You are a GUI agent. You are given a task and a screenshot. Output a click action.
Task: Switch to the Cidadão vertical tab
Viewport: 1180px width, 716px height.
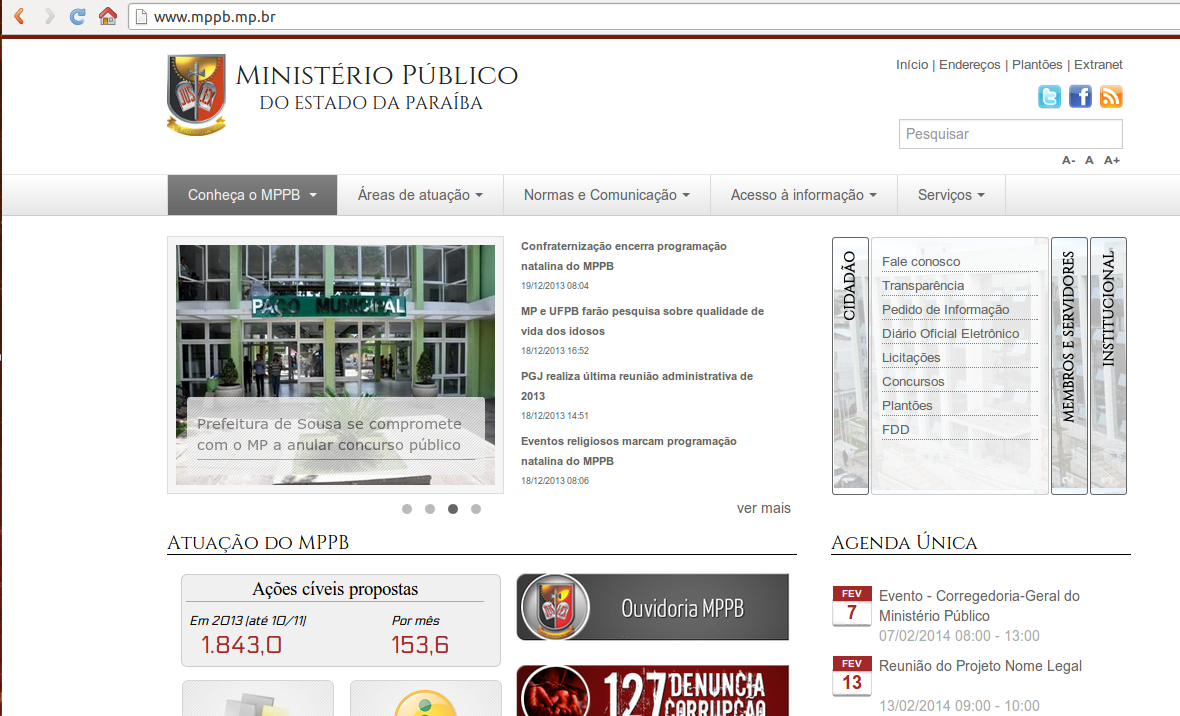click(850, 366)
